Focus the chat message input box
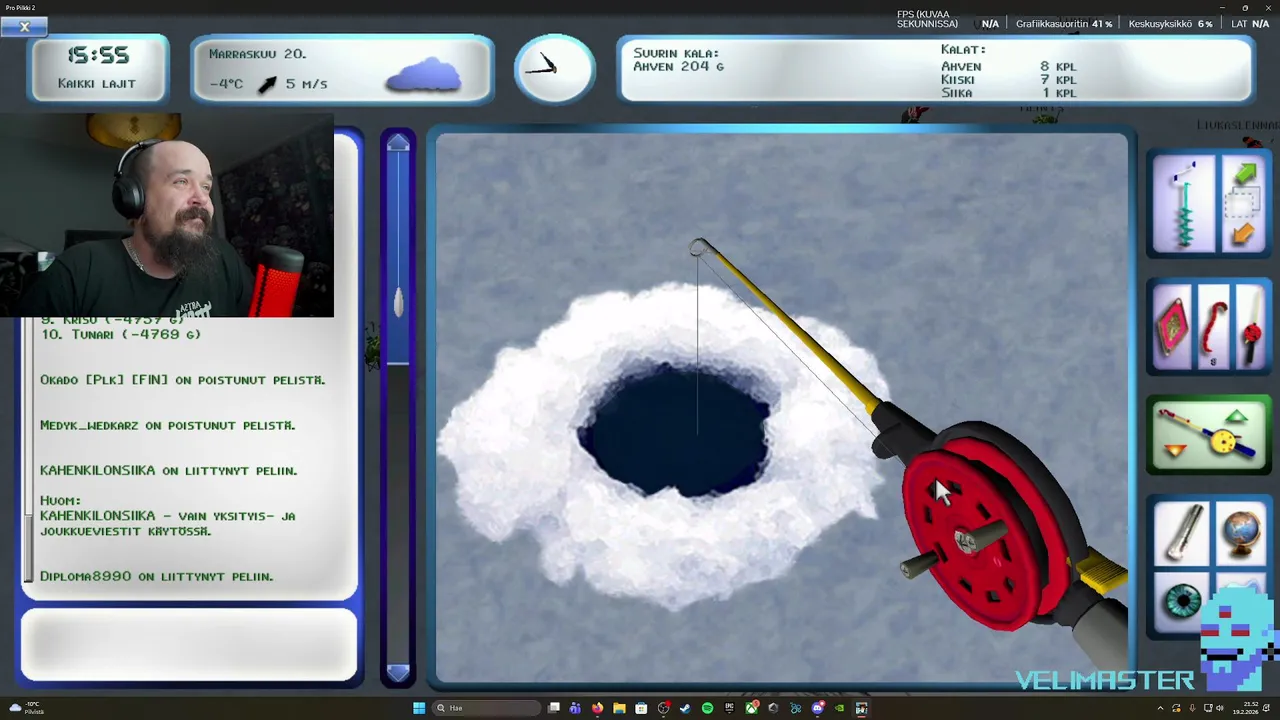Screen dimensions: 1280x720 pyautogui.click(x=189, y=645)
